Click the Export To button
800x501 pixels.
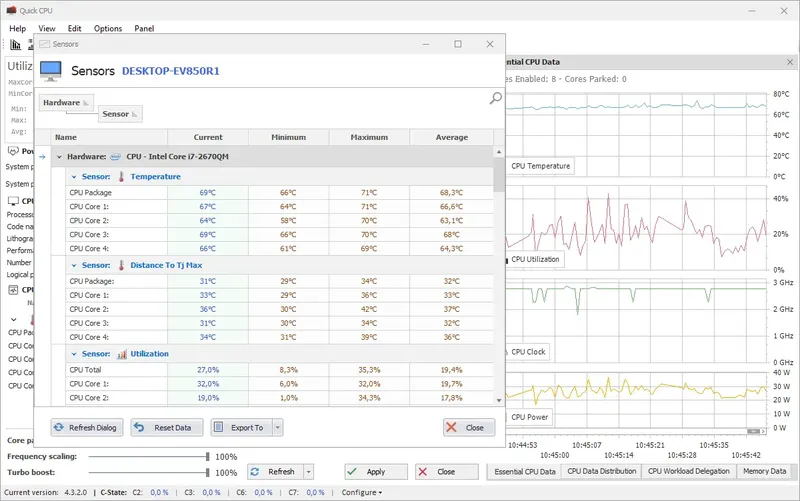pyautogui.click(x=242, y=428)
